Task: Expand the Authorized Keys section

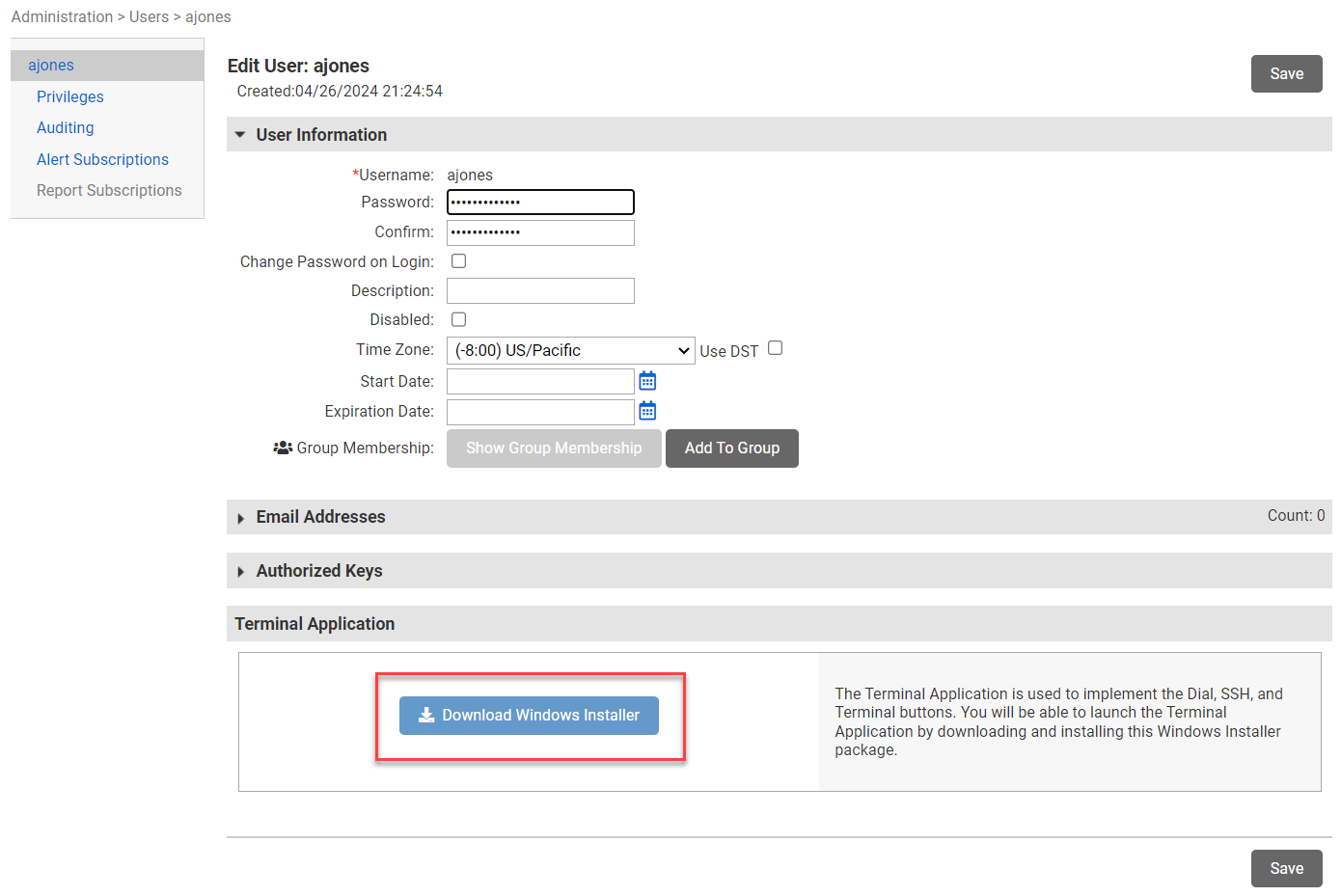Action: (x=240, y=572)
